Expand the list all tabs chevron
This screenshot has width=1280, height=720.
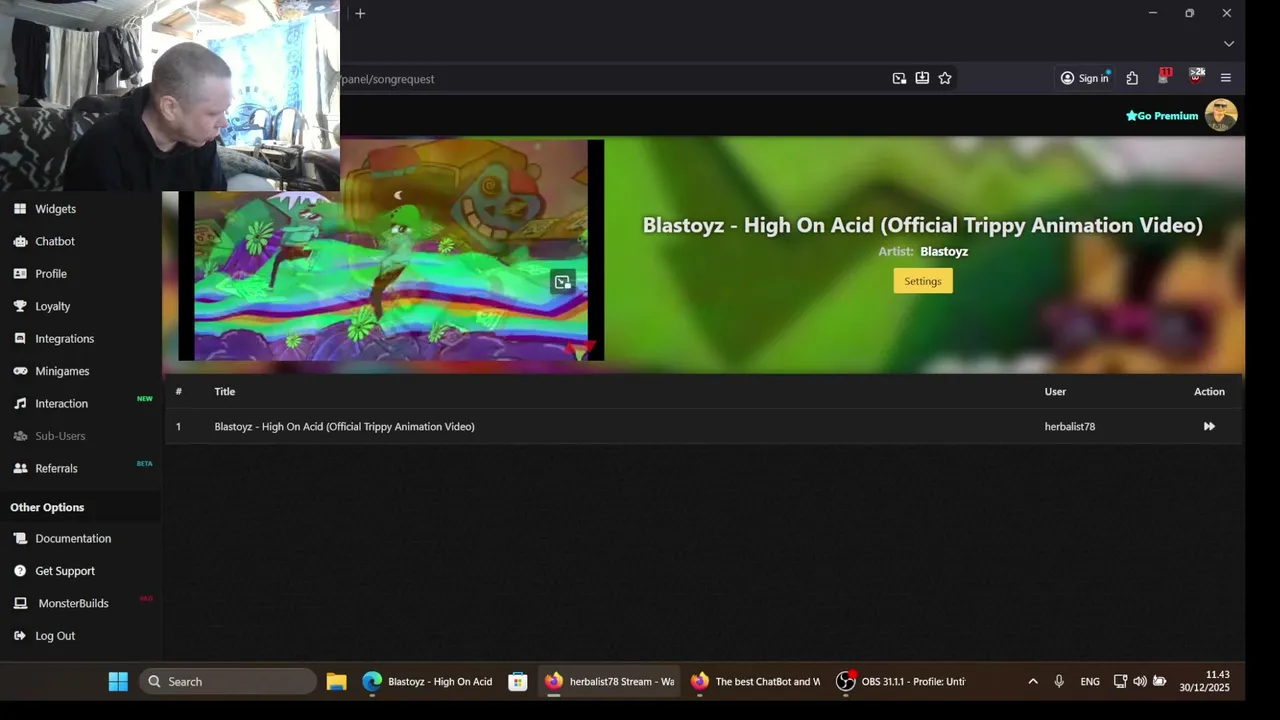pos(1229,44)
